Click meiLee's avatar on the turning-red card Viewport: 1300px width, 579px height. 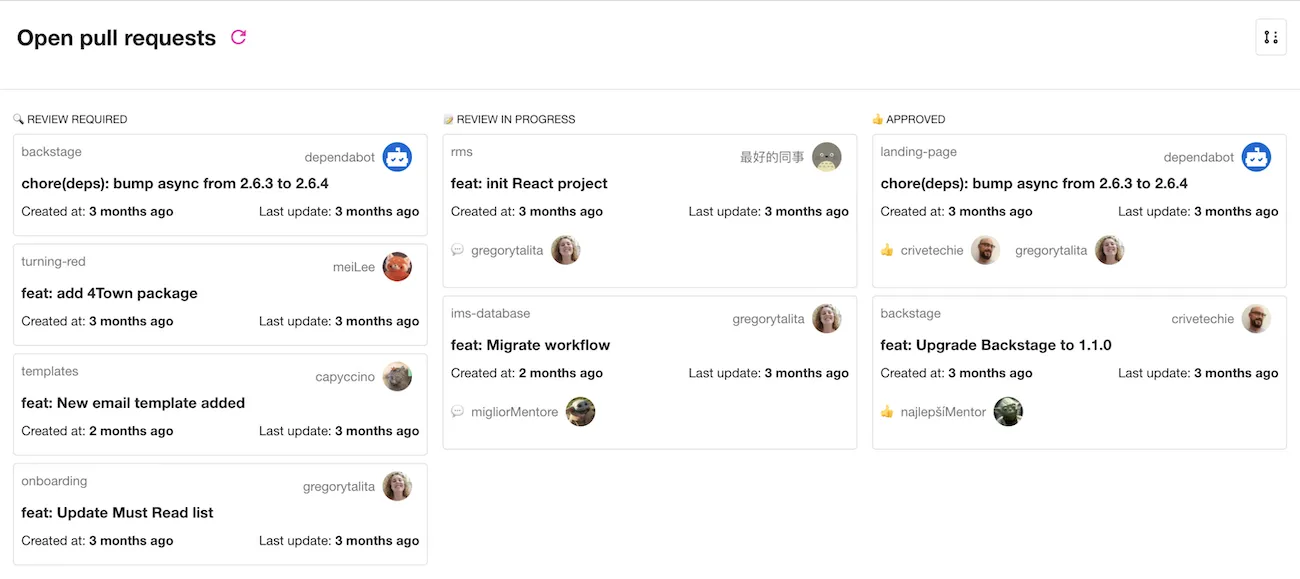(x=396, y=266)
